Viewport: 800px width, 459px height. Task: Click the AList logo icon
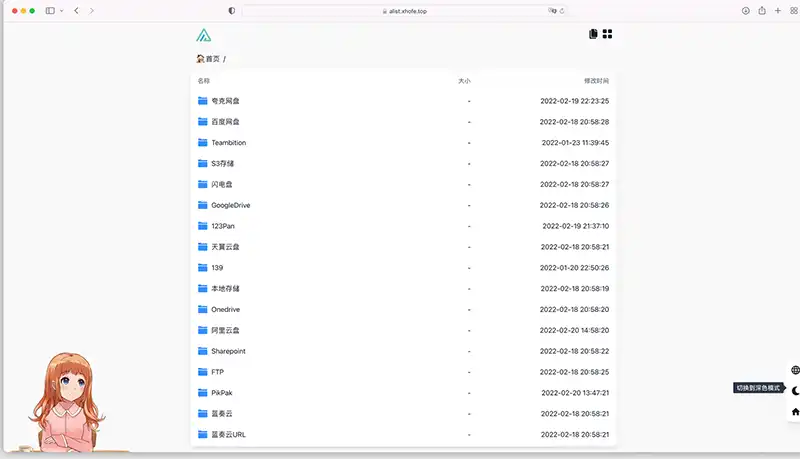coord(204,35)
